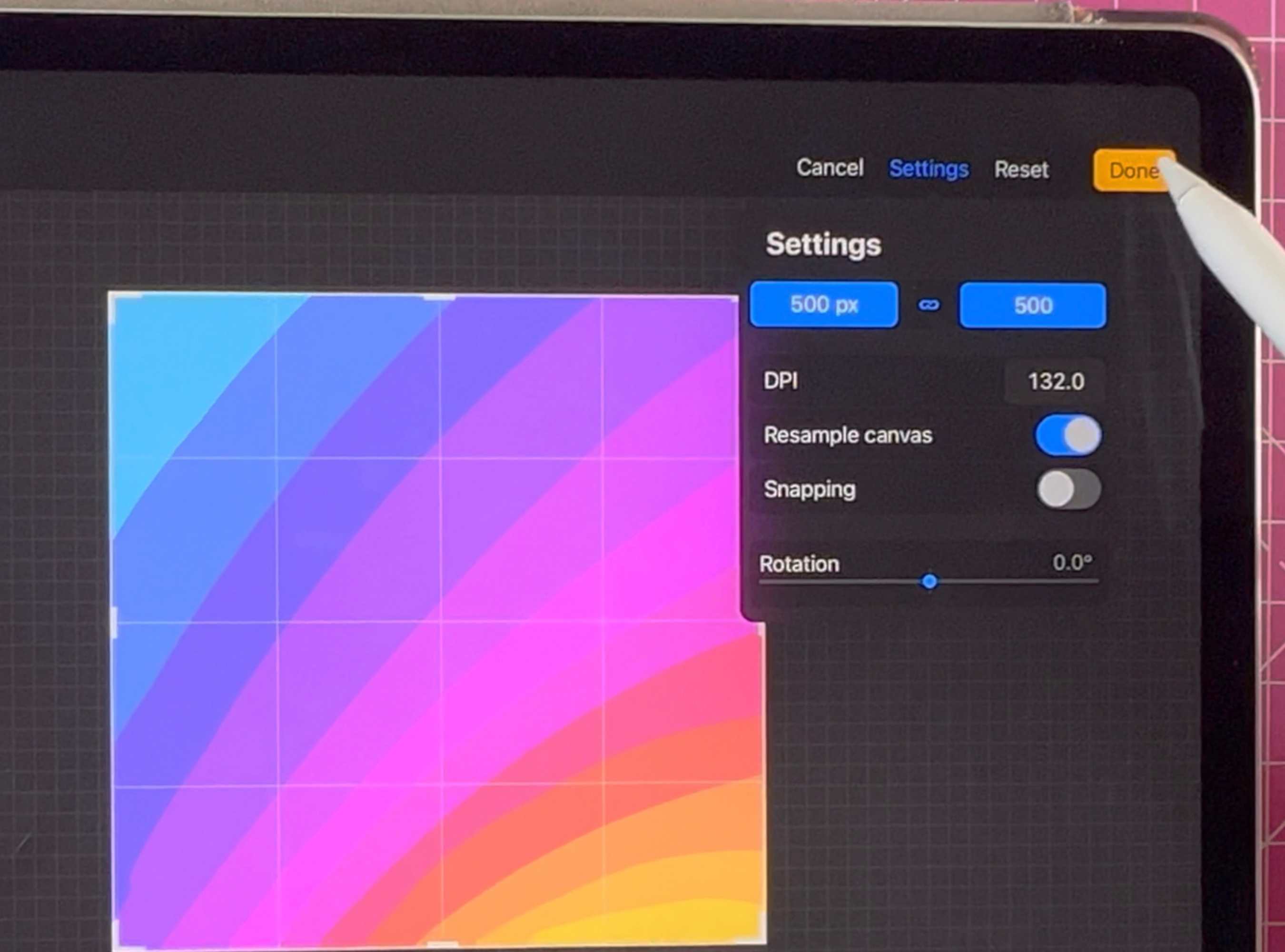Select the 500 height field
Image resolution: width=1285 pixels, height=952 pixels.
(x=1032, y=306)
